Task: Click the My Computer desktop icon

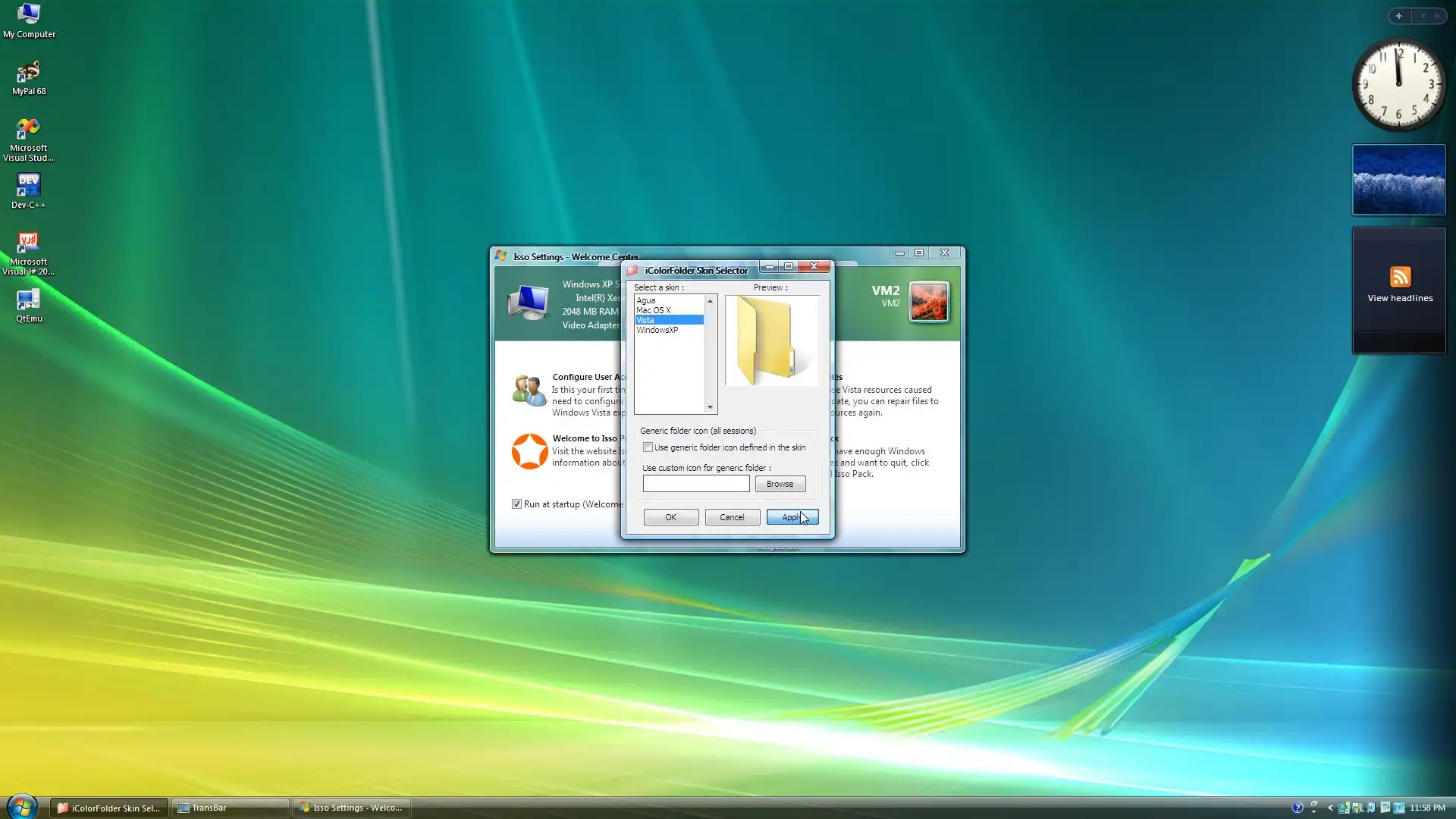Action: click(x=29, y=15)
